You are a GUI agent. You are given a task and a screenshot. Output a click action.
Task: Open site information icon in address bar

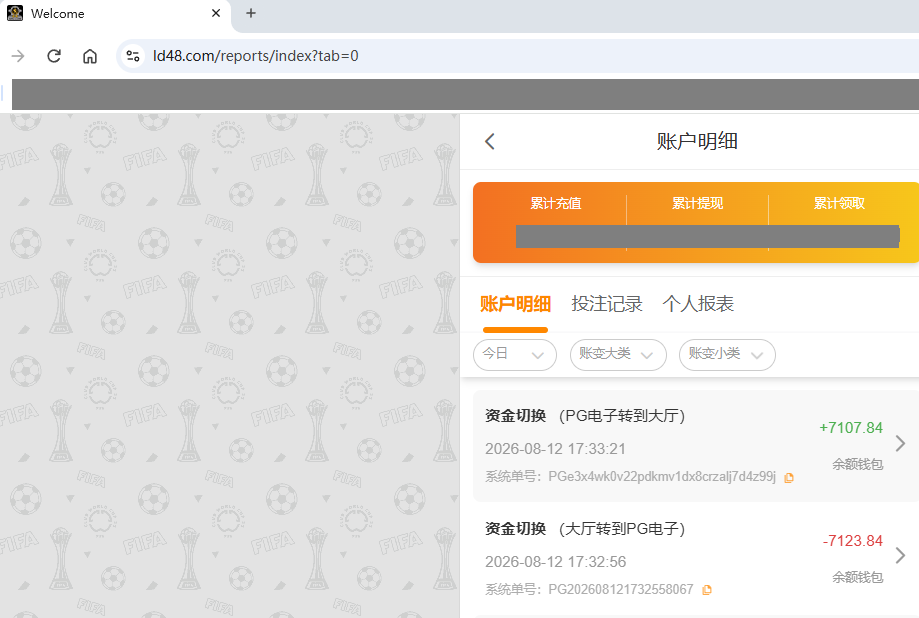coord(132,56)
